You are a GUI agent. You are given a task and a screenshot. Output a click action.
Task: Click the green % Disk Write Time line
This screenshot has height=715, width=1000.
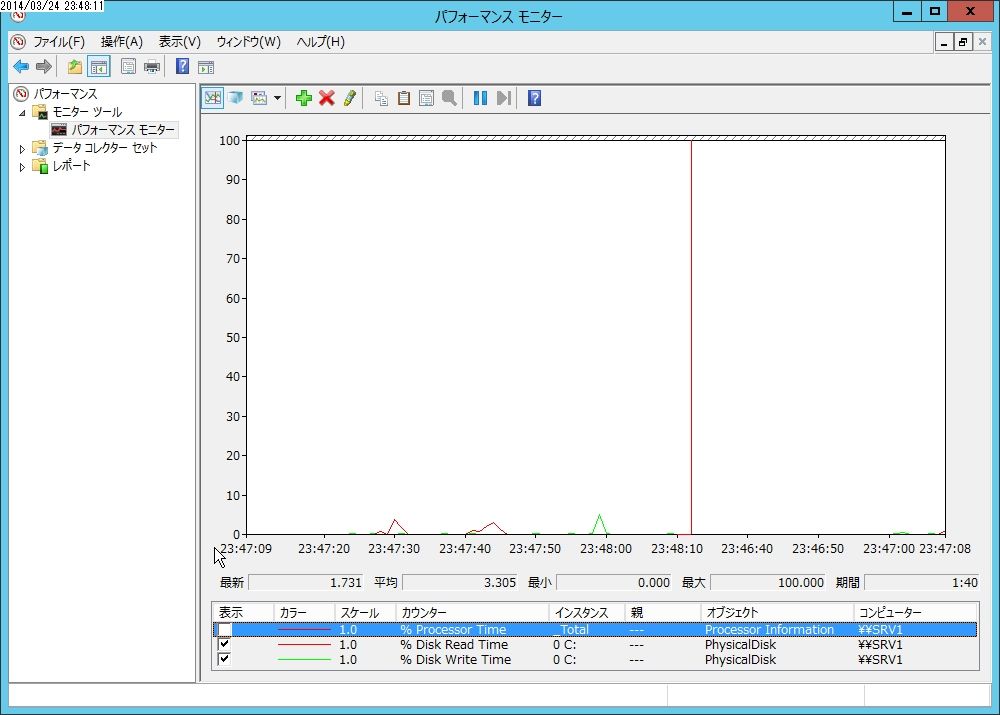pos(304,659)
